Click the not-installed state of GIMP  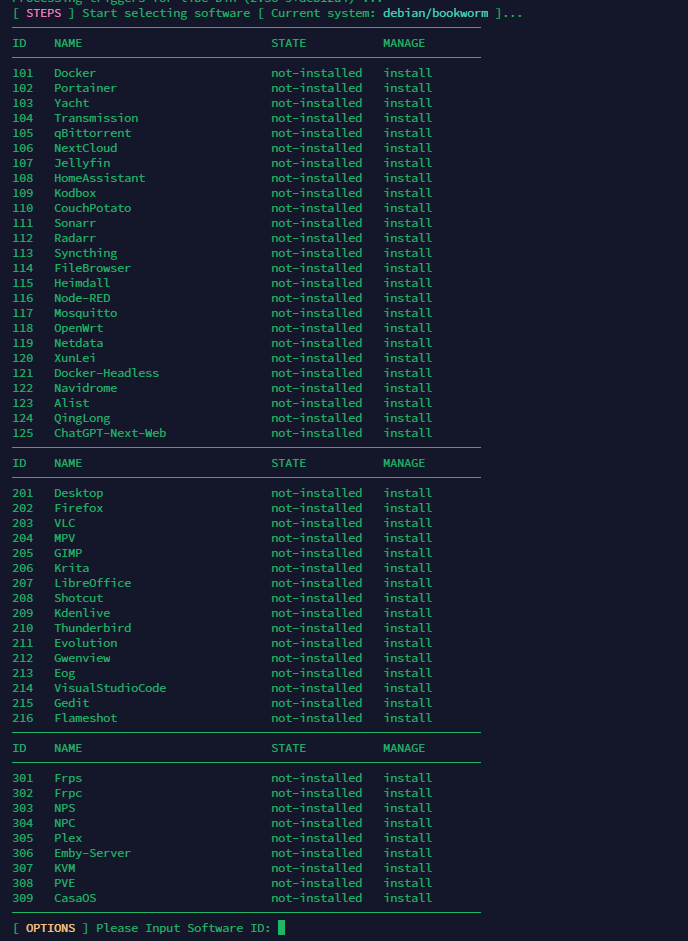click(x=316, y=553)
